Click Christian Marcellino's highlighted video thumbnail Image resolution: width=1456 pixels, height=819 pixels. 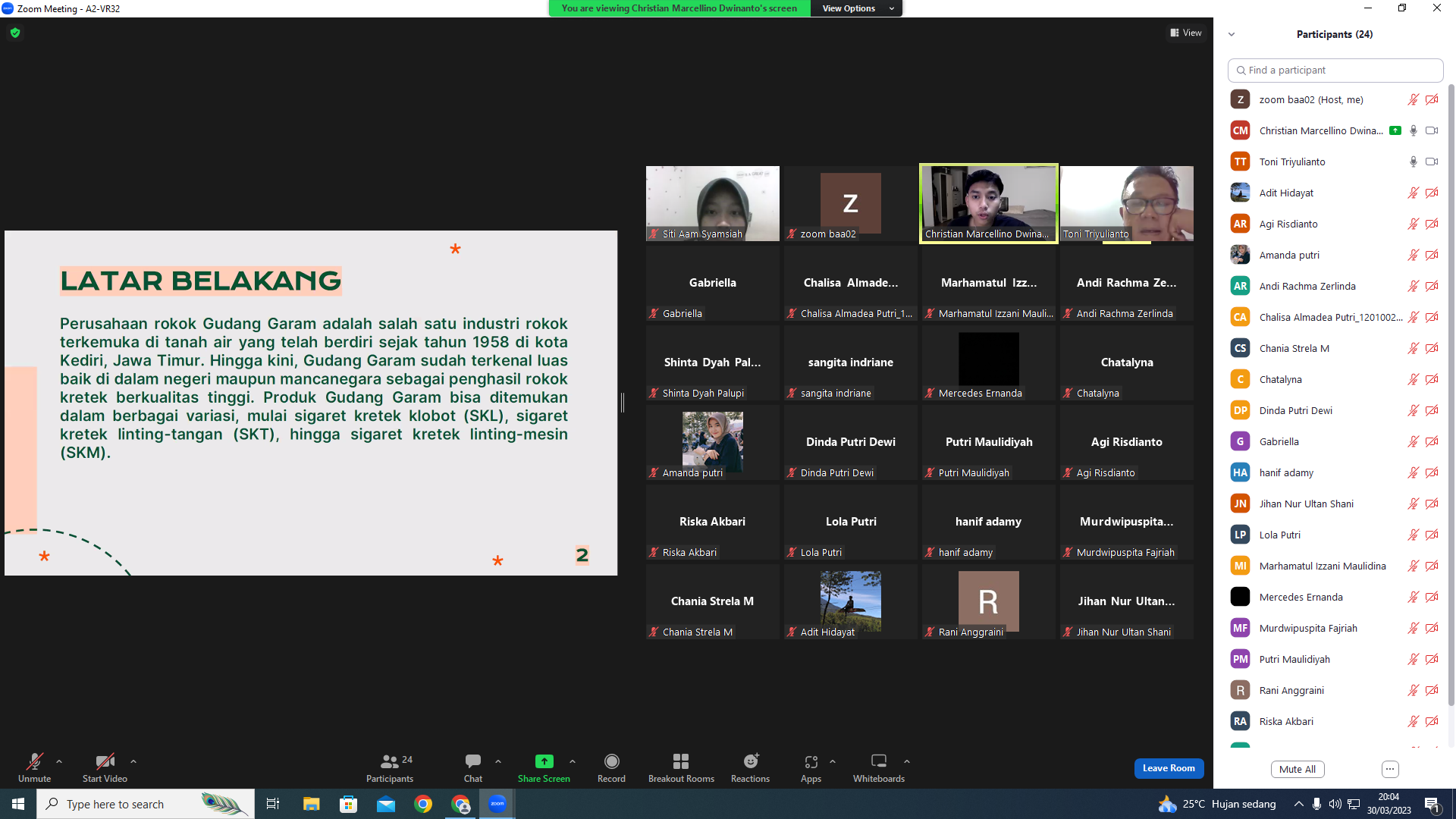click(989, 203)
